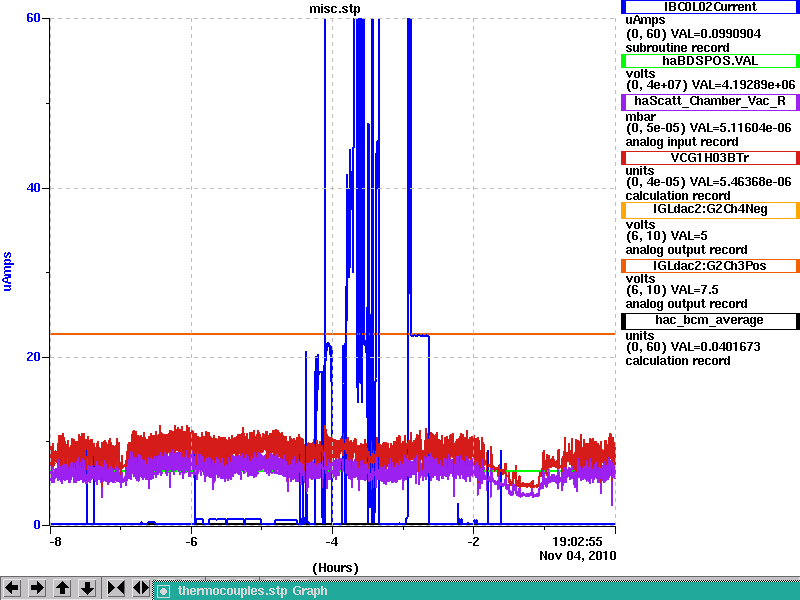This screenshot has width=800, height=600.
Task: Select the VCG1H03BTr curve legend button
Action: [710, 158]
